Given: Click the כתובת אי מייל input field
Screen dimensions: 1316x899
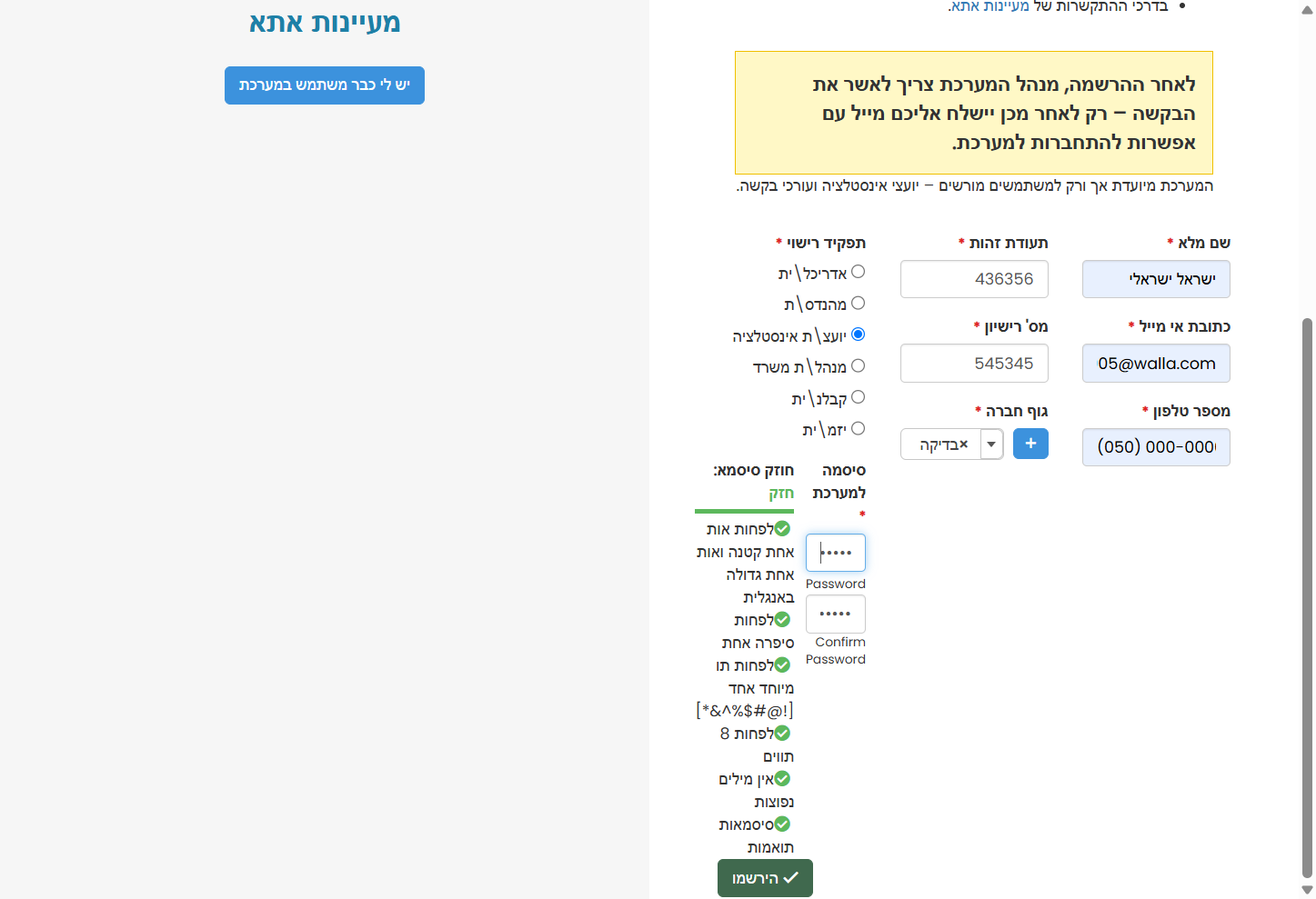Looking at the screenshot, I should click(x=1156, y=364).
